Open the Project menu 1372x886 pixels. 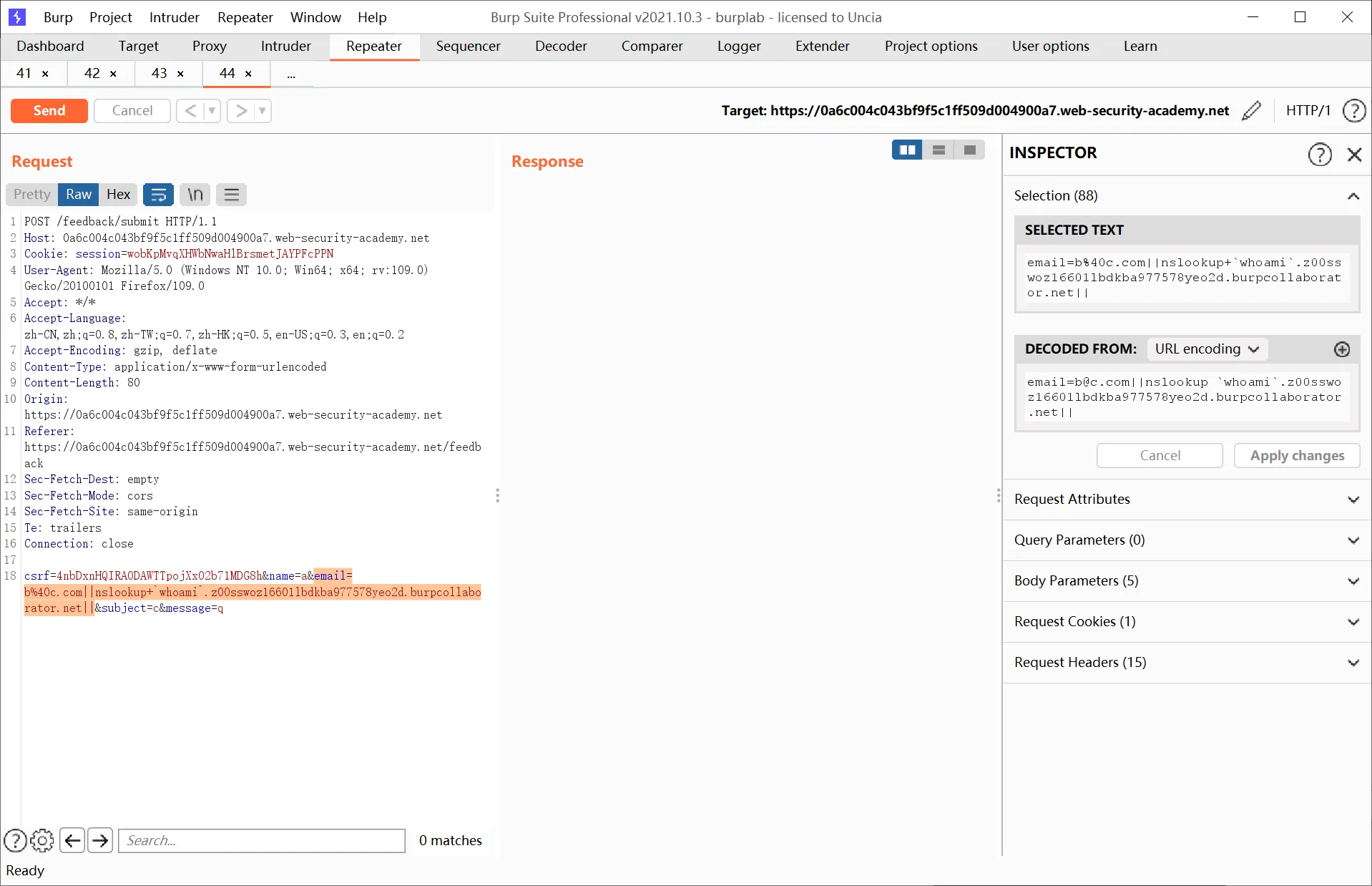[111, 17]
